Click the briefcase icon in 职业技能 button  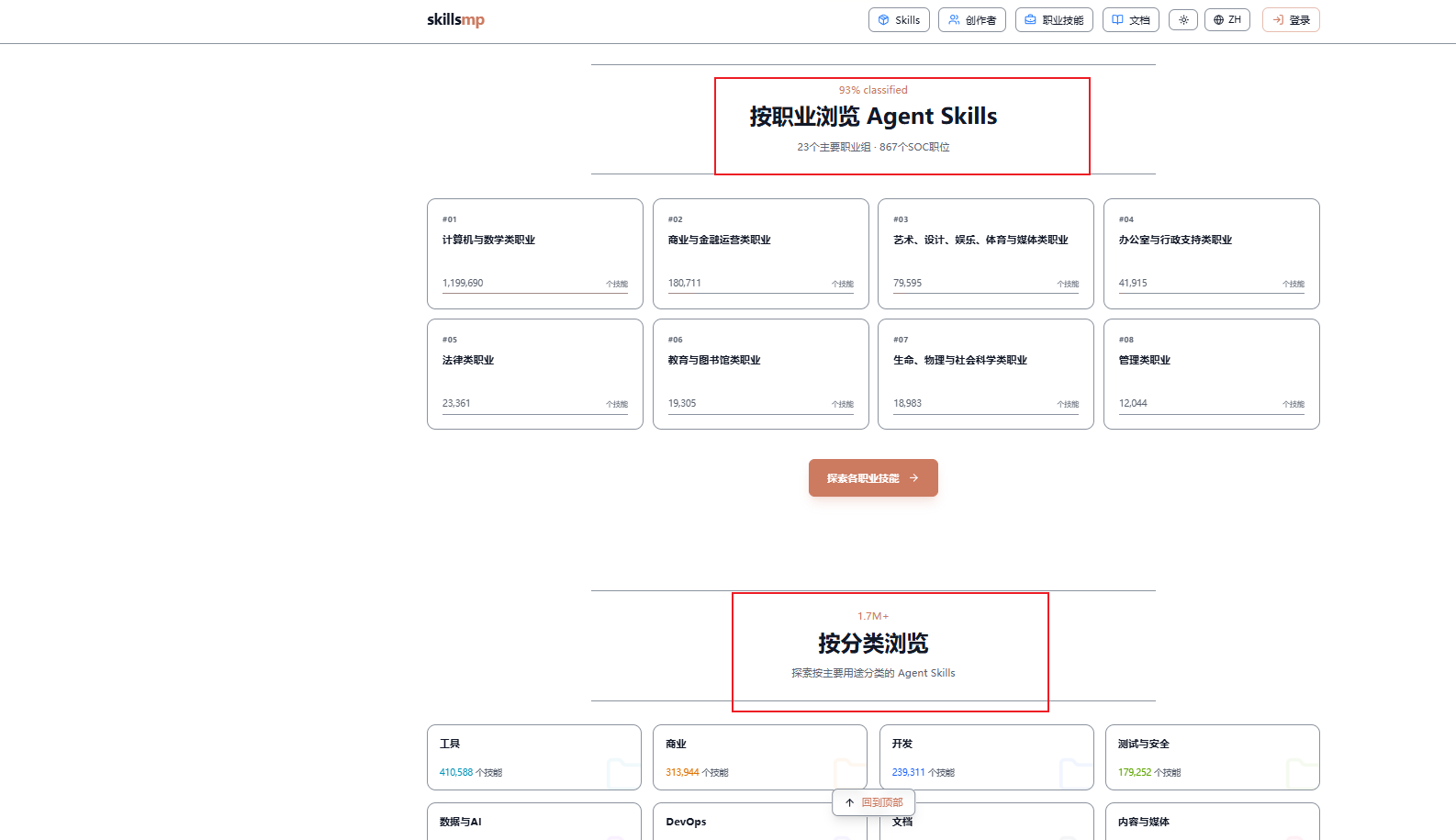pos(1030,19)
